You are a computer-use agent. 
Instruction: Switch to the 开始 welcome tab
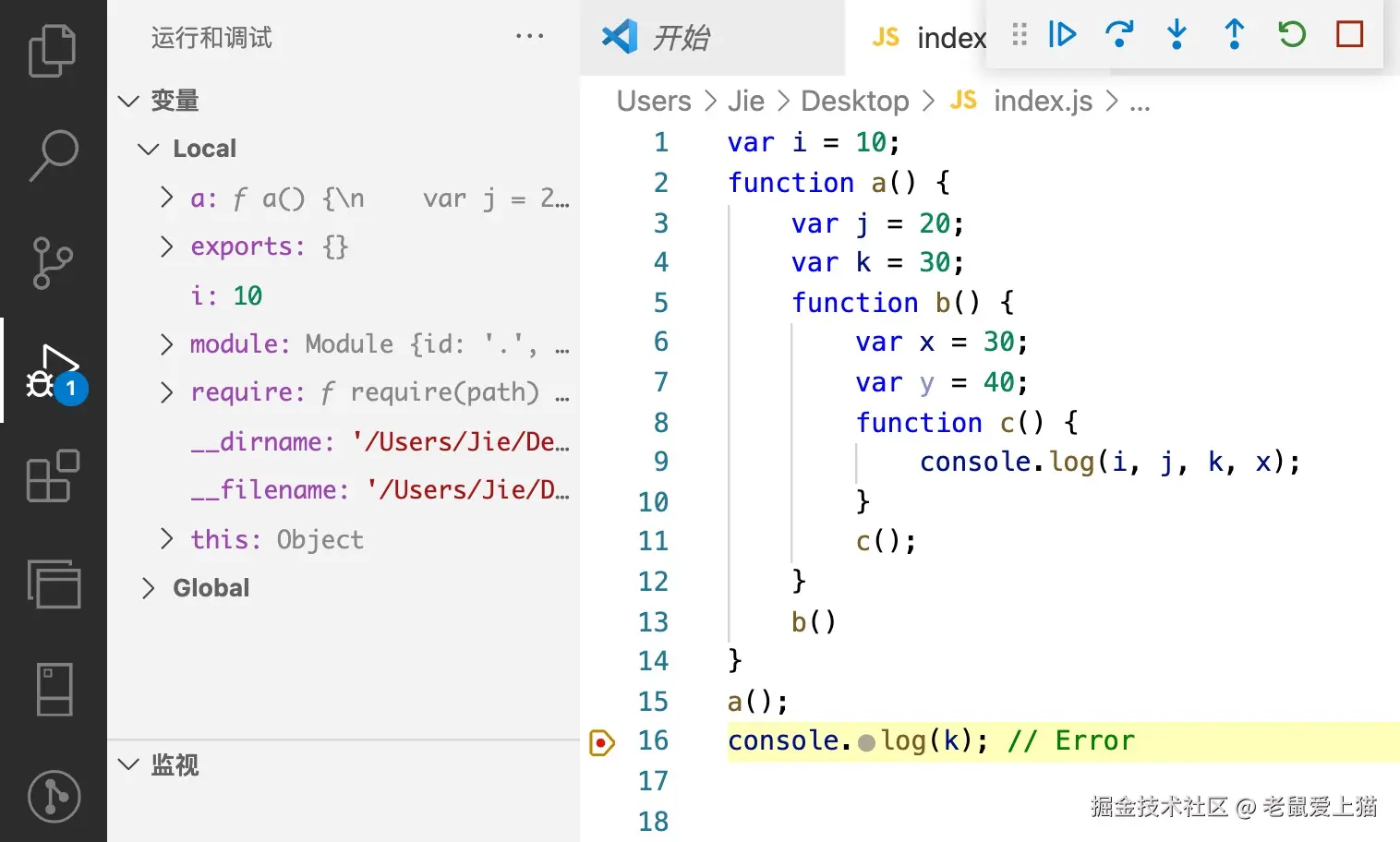point(712,38)
